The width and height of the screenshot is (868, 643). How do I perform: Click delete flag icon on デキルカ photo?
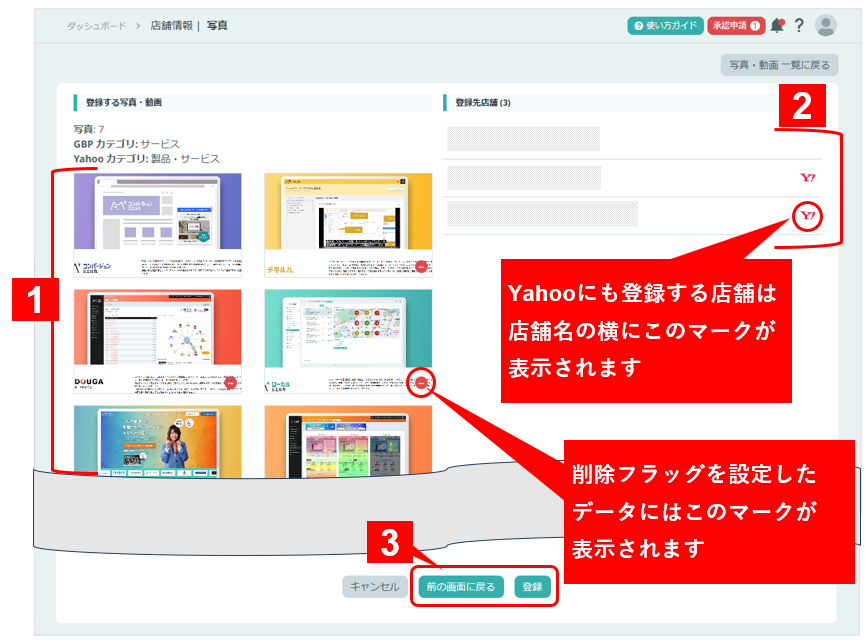[422, 266]
